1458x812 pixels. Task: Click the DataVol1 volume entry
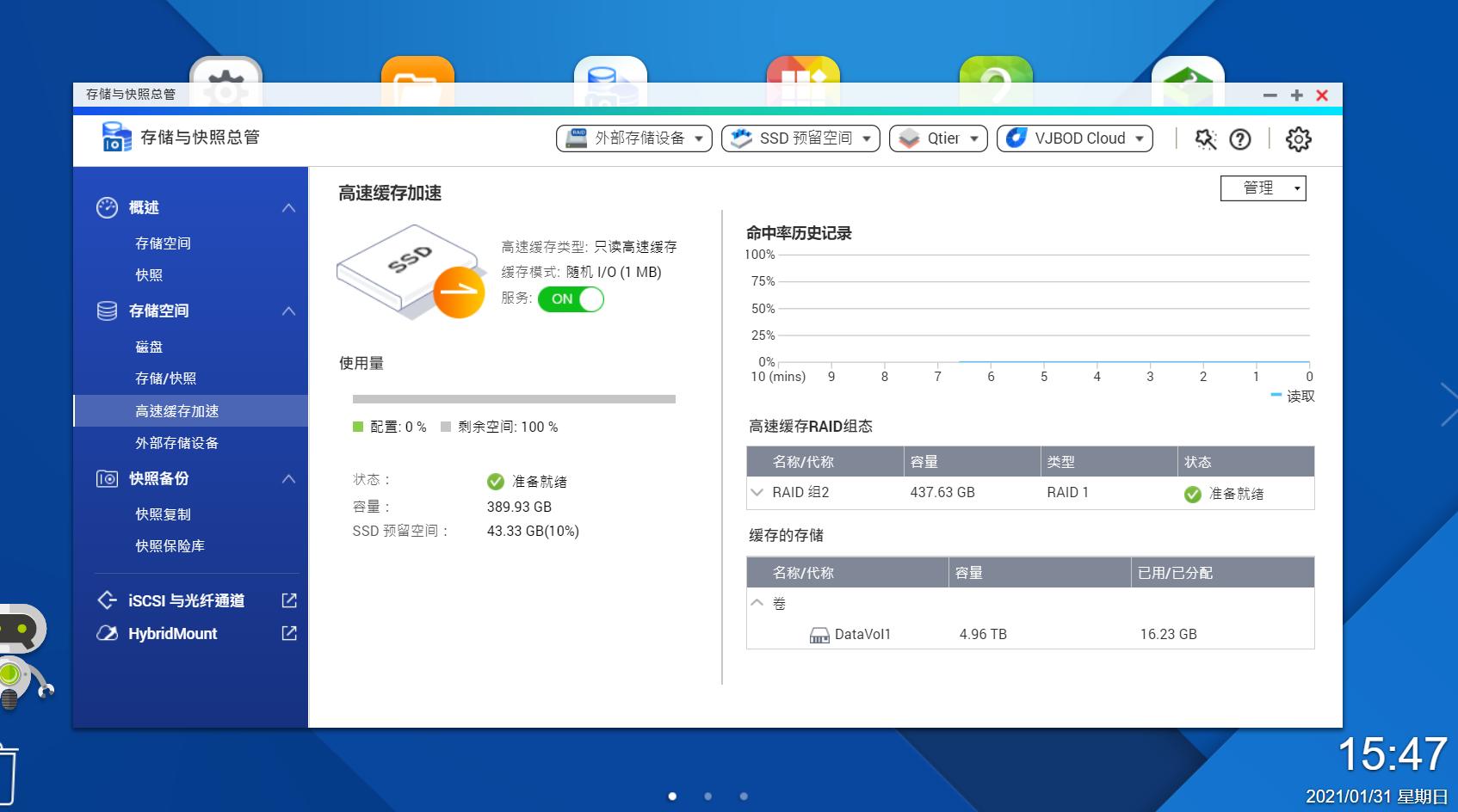tap(863, 634)
